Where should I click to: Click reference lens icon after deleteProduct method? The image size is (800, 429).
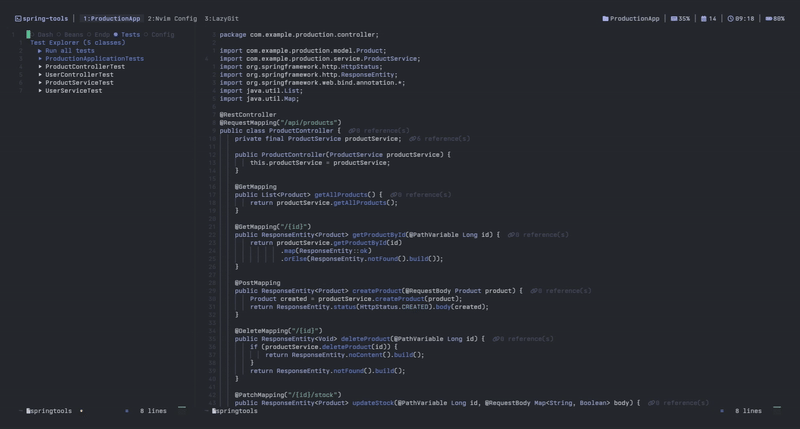pyautogui.click(x=496, y=339)
